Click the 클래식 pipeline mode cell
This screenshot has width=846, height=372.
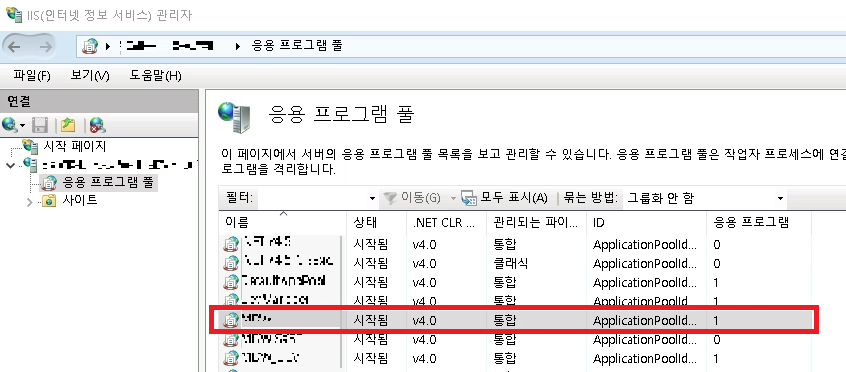coord(510,263)
